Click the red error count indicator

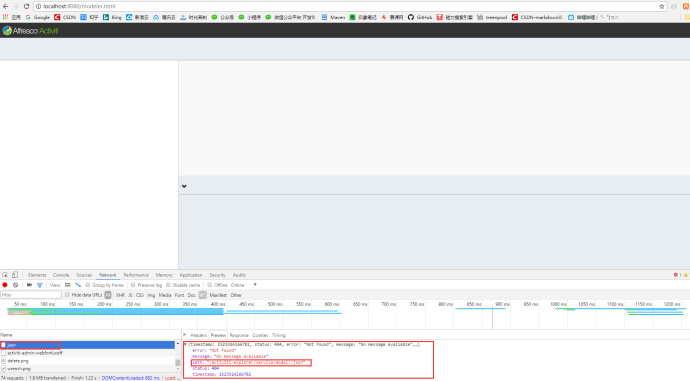pyautogui.click(x=677, y=275)
